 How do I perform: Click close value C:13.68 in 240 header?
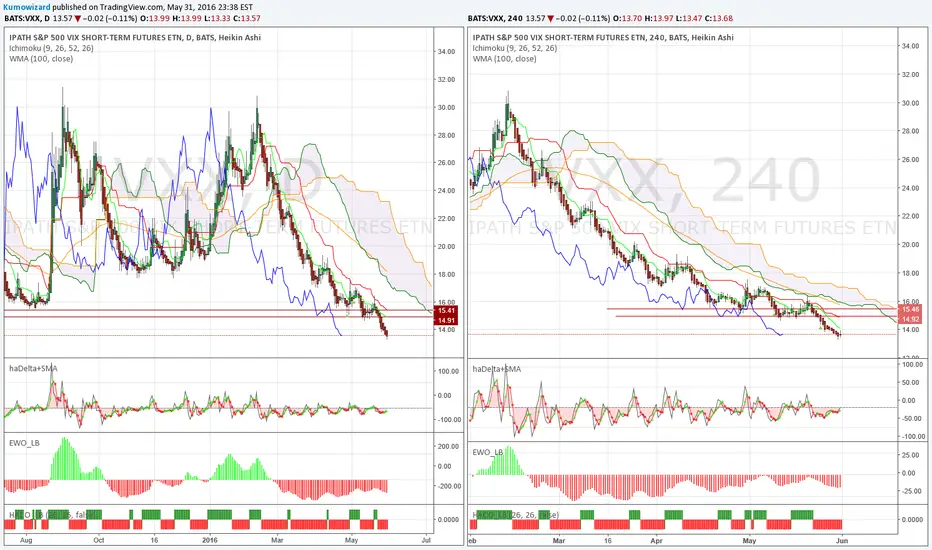pyautogui.click(x=719, y=18)
